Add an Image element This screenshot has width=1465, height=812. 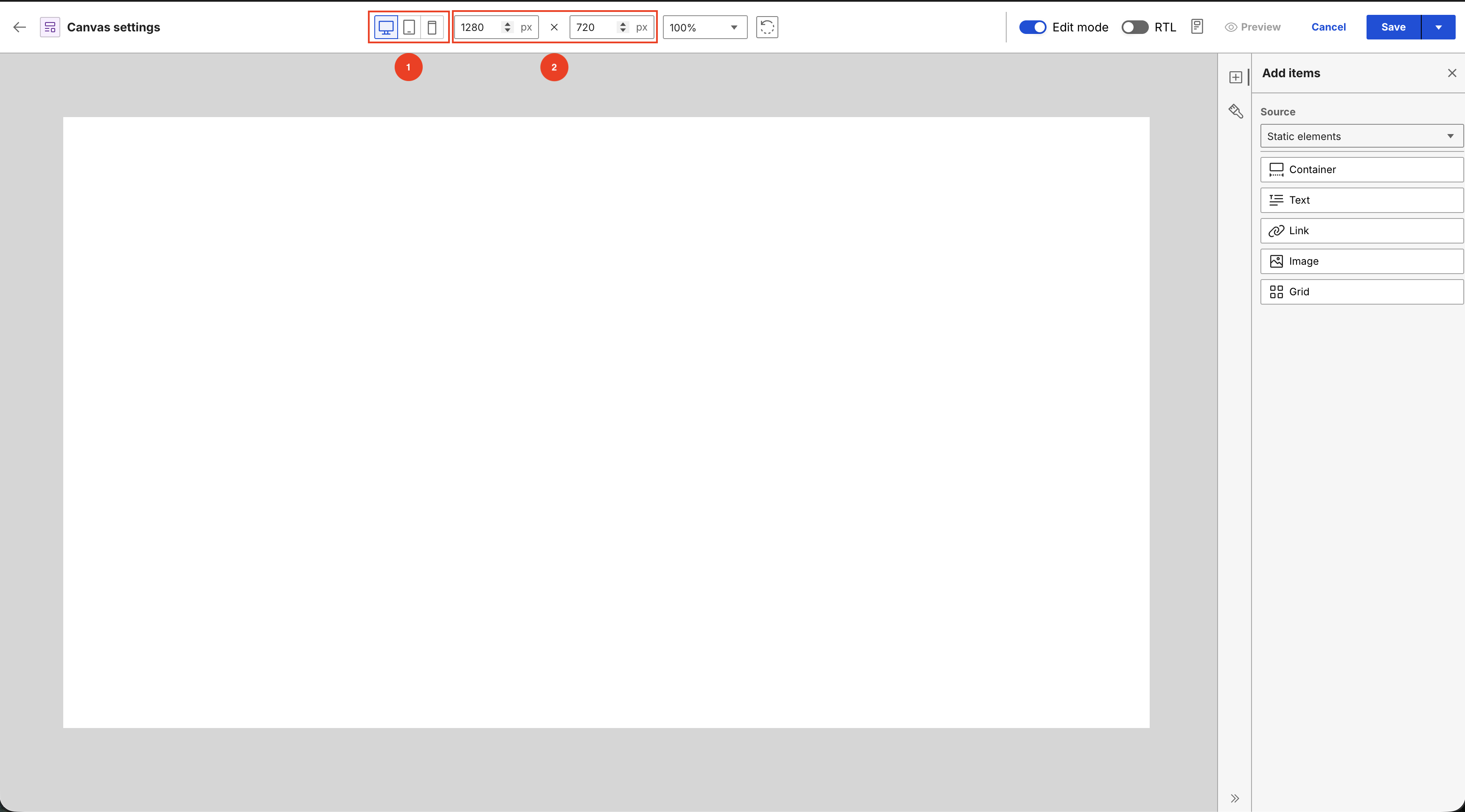point(1361,261)
